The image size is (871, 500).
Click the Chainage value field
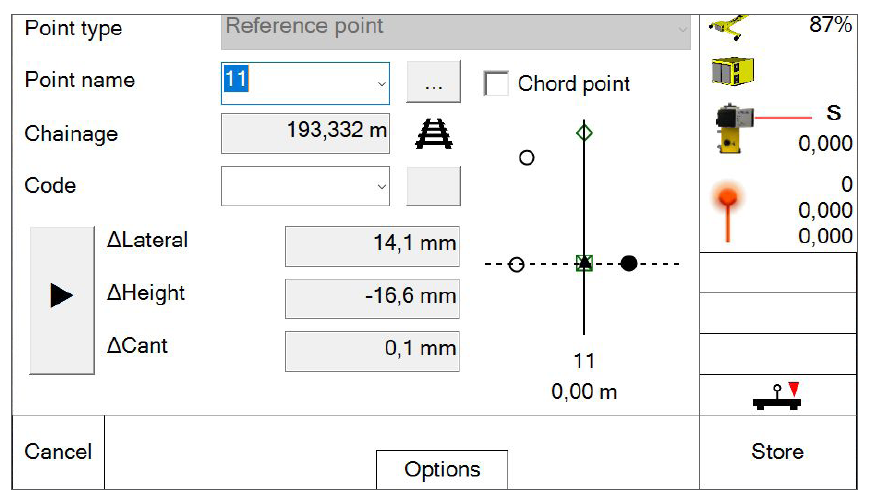pyautogui.click(x=306, y=133)
